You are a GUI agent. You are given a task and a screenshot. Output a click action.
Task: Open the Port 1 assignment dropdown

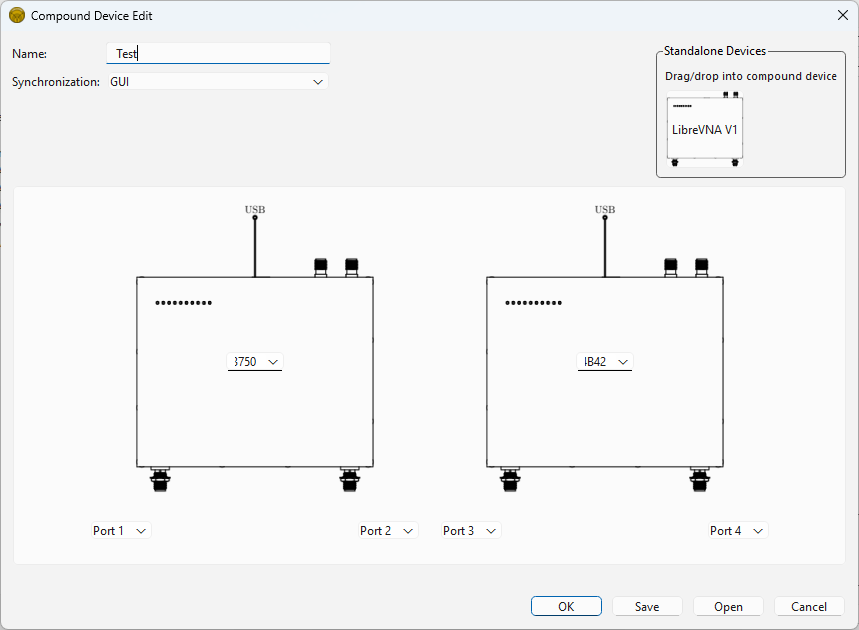pyautogui.click(x=121, y=531)
